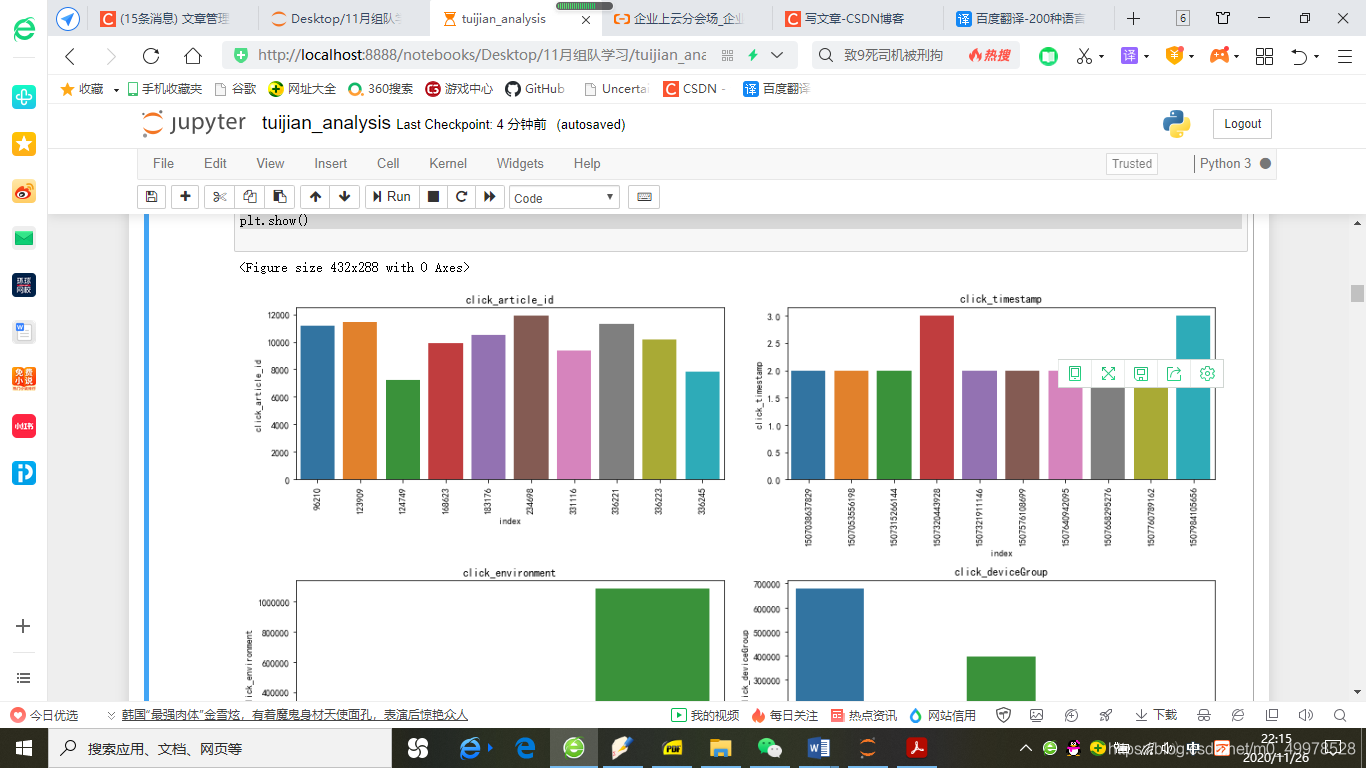Viewport: 1366px width, 768px height.
Task: Move selected cell up arrow
Action: tap(315, 197)
